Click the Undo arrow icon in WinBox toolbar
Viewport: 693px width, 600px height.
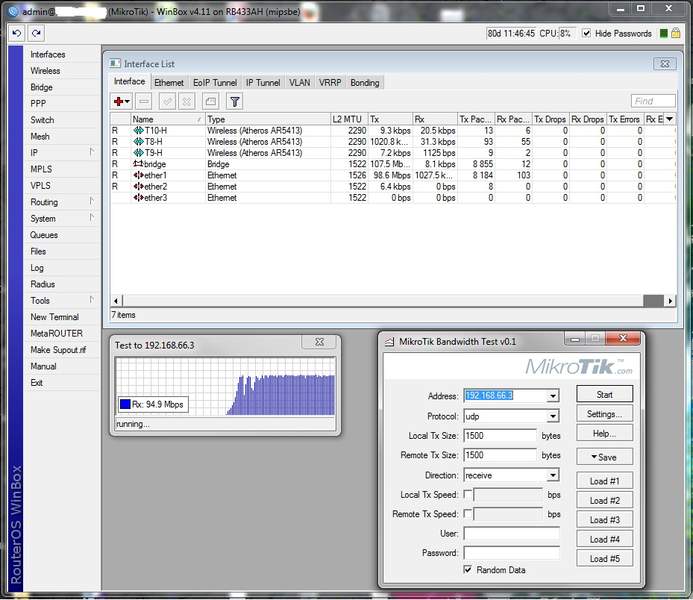pos(17,33)
